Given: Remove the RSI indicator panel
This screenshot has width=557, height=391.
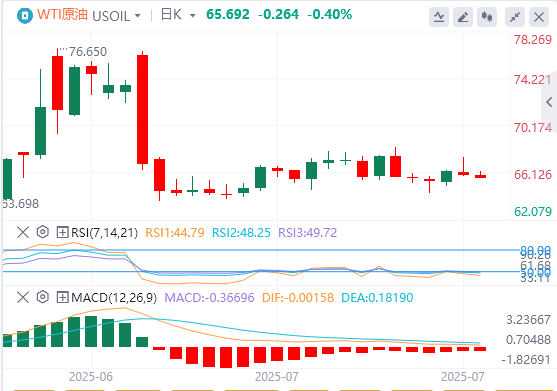Looking at the screenshot, I should (x=23, y=233).
